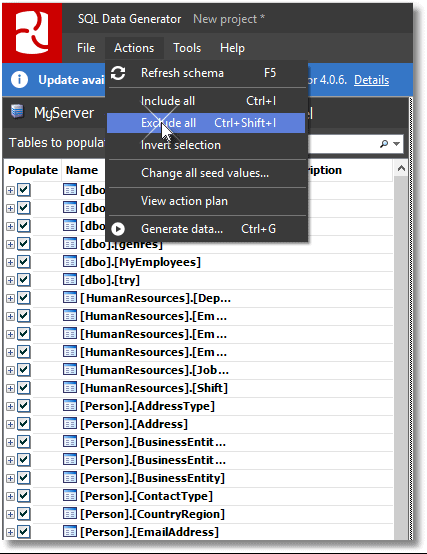Image resolution: width=427 pixels, height=554 pixels.
Task: Open the Details link for the update
Action: tap(372, 80)
